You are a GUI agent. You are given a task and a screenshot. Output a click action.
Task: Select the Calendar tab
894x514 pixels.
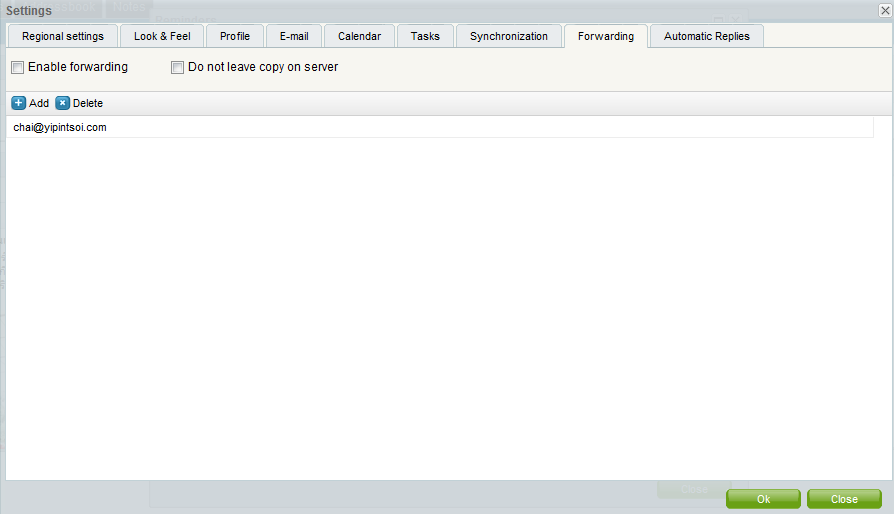(x=359, y=36)
